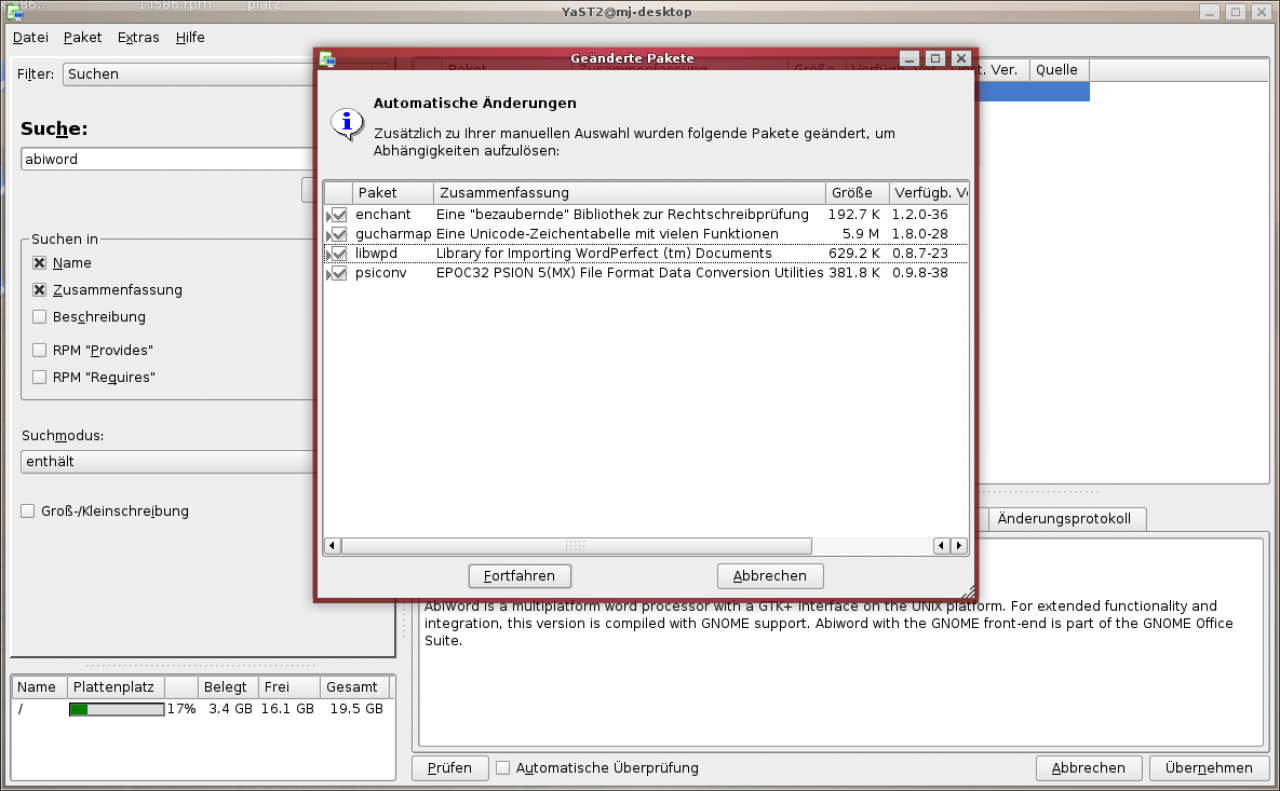Viewport: 1280px width, 791px height.
Task: Click the Gesamt column header
Action: [356, 687]
